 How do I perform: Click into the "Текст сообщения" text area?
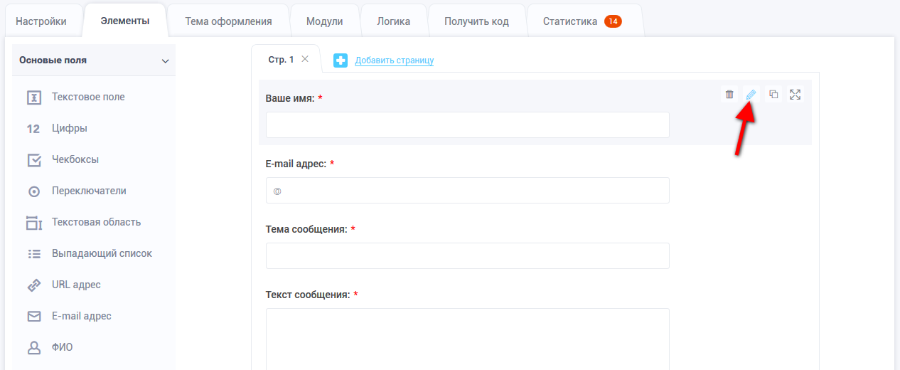coord(468,339)
